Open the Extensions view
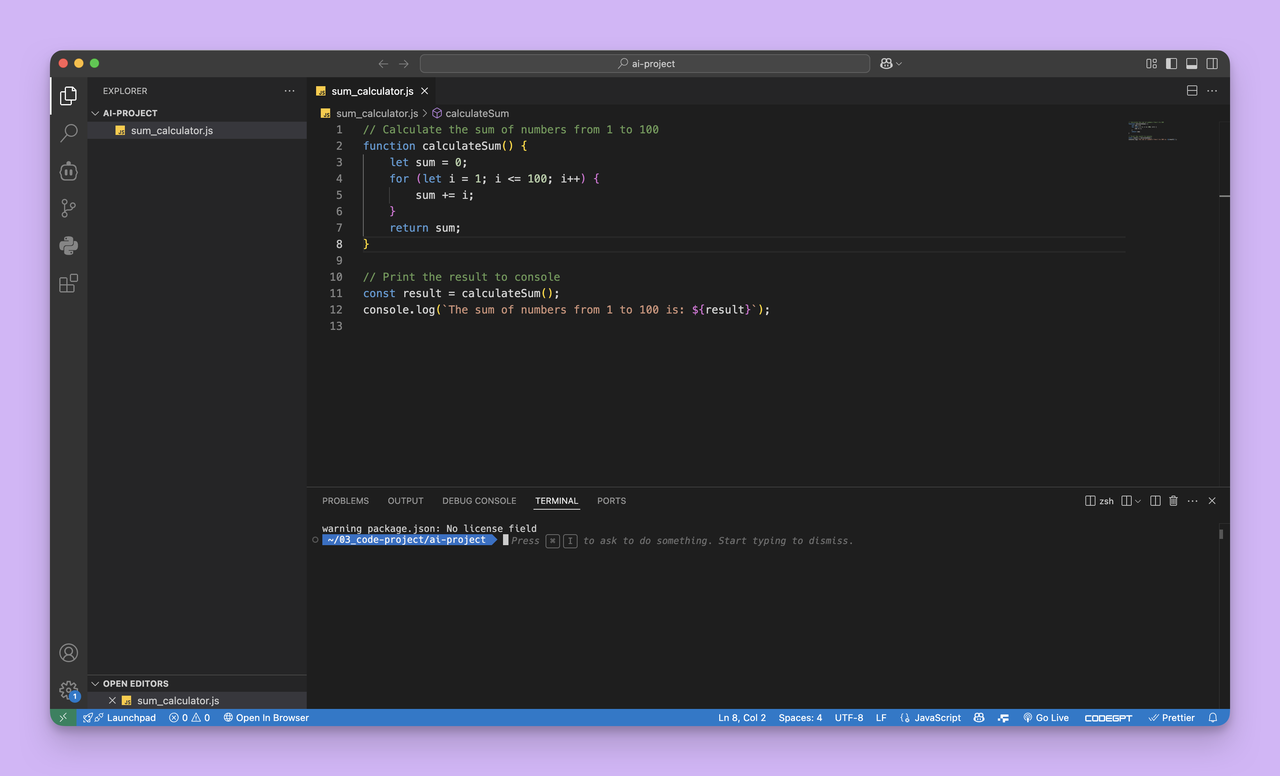Screen dimensions: 1280x776 coord(68,283)
